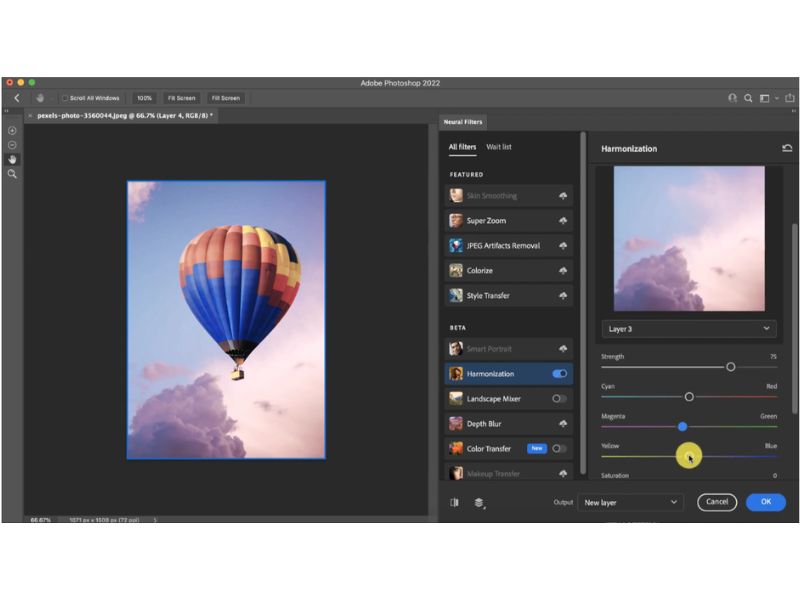Reset Harmonization using the reset icon
Screen dimensions: 800x600
(788, 147)
